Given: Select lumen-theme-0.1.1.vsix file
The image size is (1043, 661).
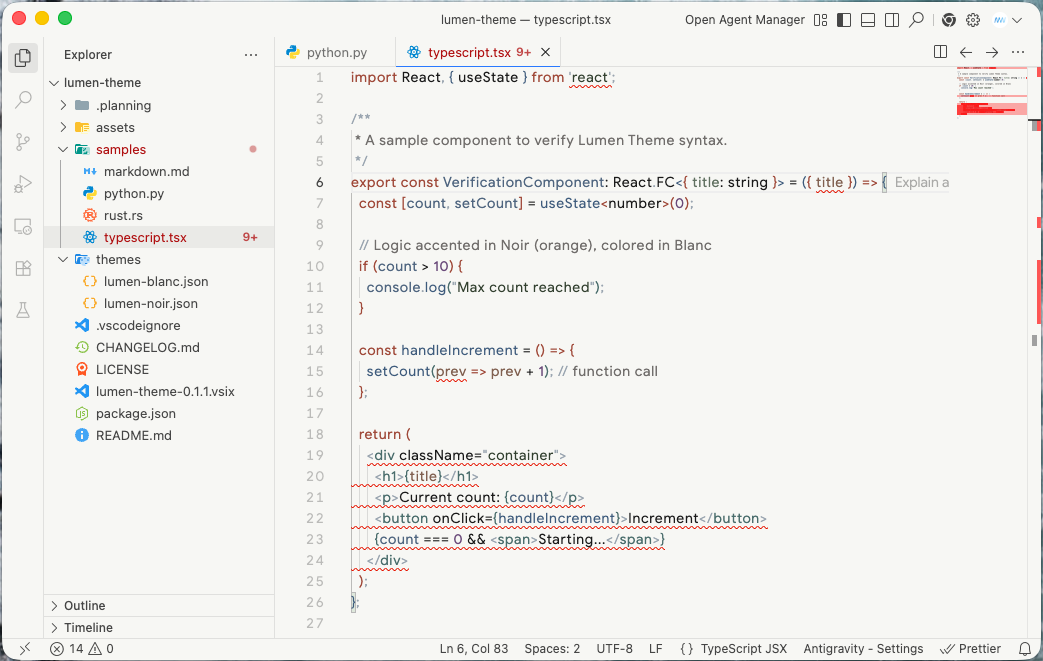Looking at the screenshot, I should (x=159, y=391).
